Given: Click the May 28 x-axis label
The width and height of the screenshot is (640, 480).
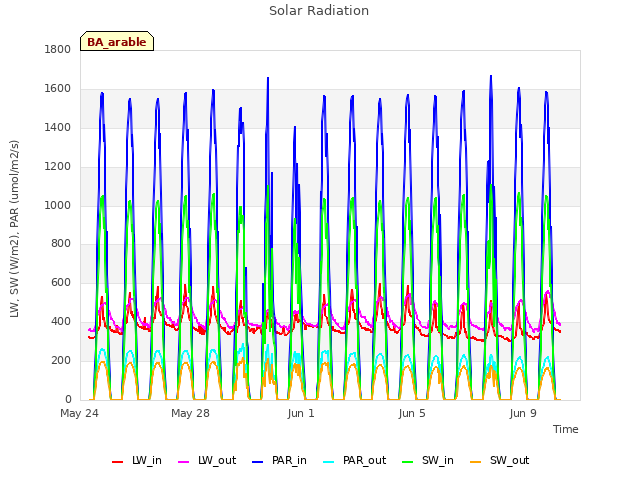Looking at the screenshot, I should pyautogui.click(x=190, y=413).
